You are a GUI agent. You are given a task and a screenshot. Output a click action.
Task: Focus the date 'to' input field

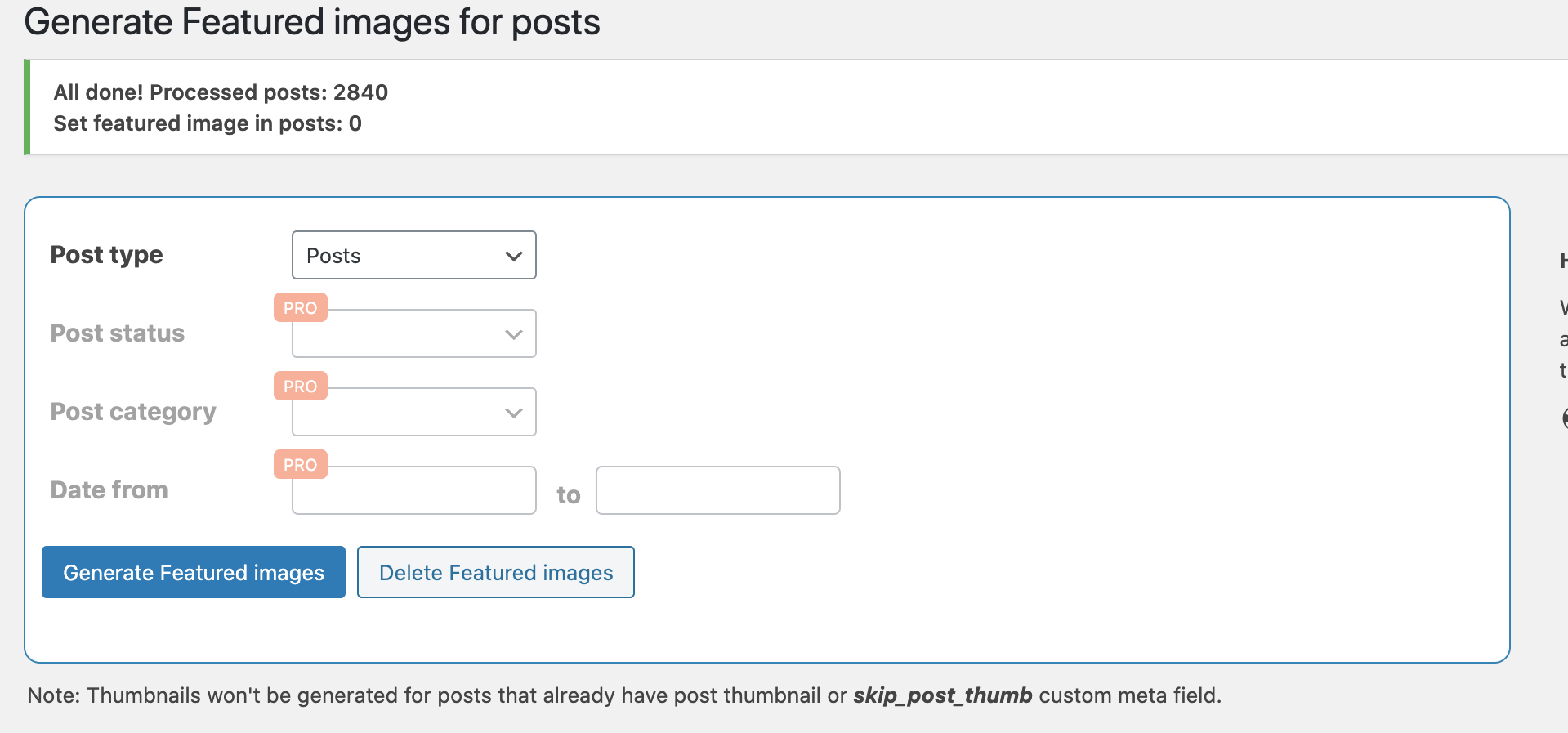pos(718,490)
